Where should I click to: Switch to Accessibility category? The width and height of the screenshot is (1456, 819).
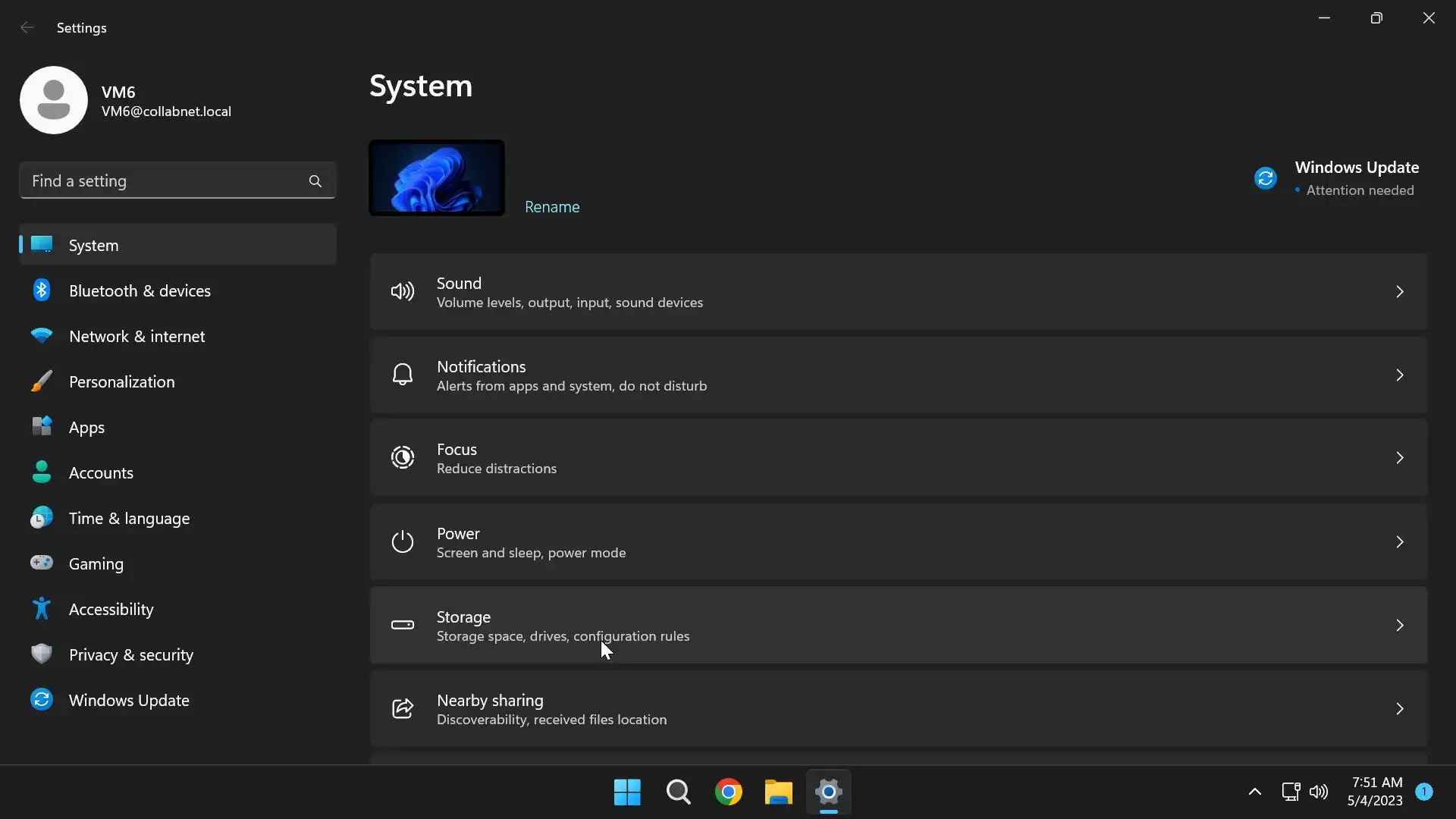[111, 609]
